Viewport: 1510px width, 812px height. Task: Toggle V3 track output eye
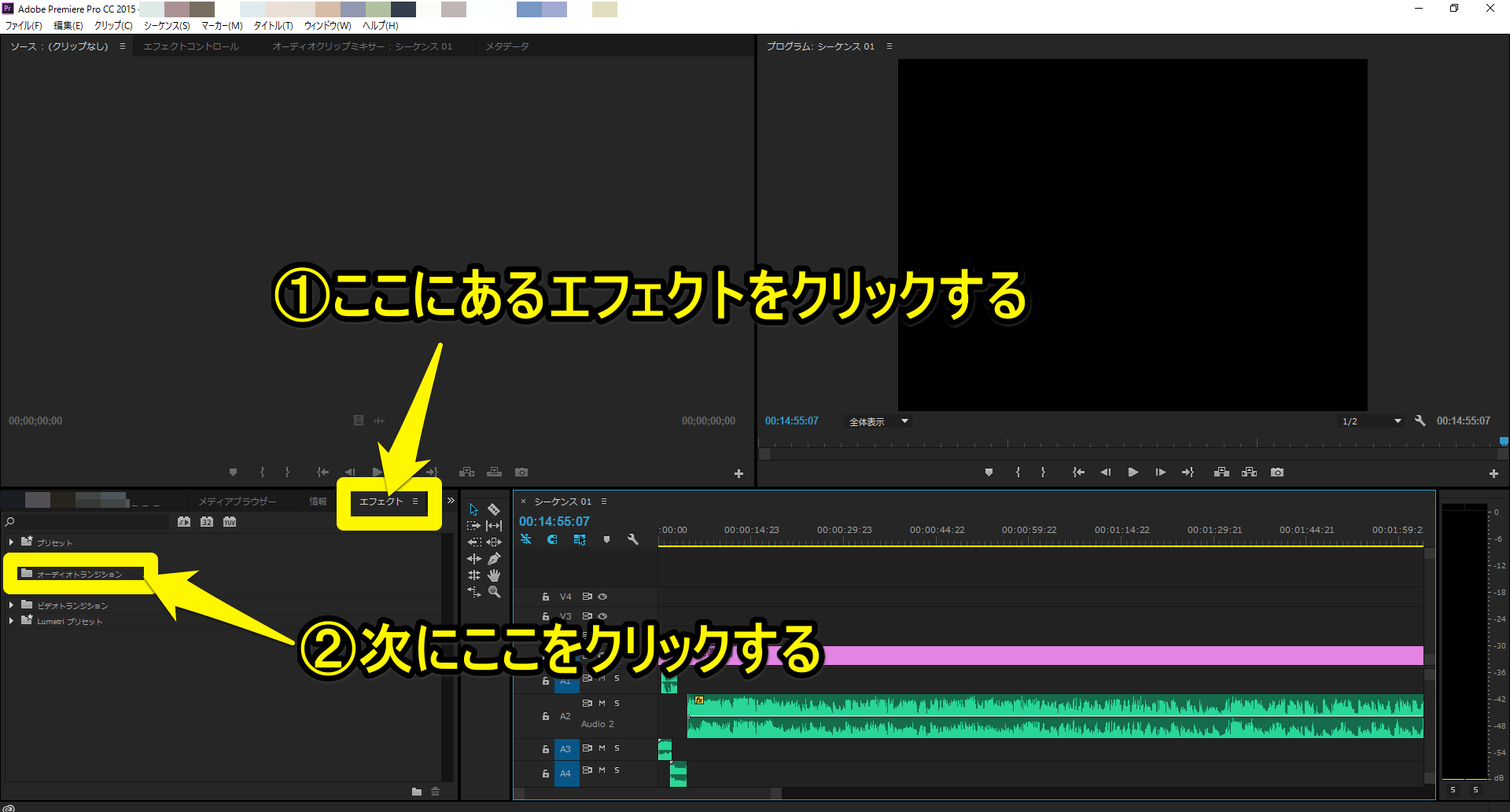click(602, 616)
